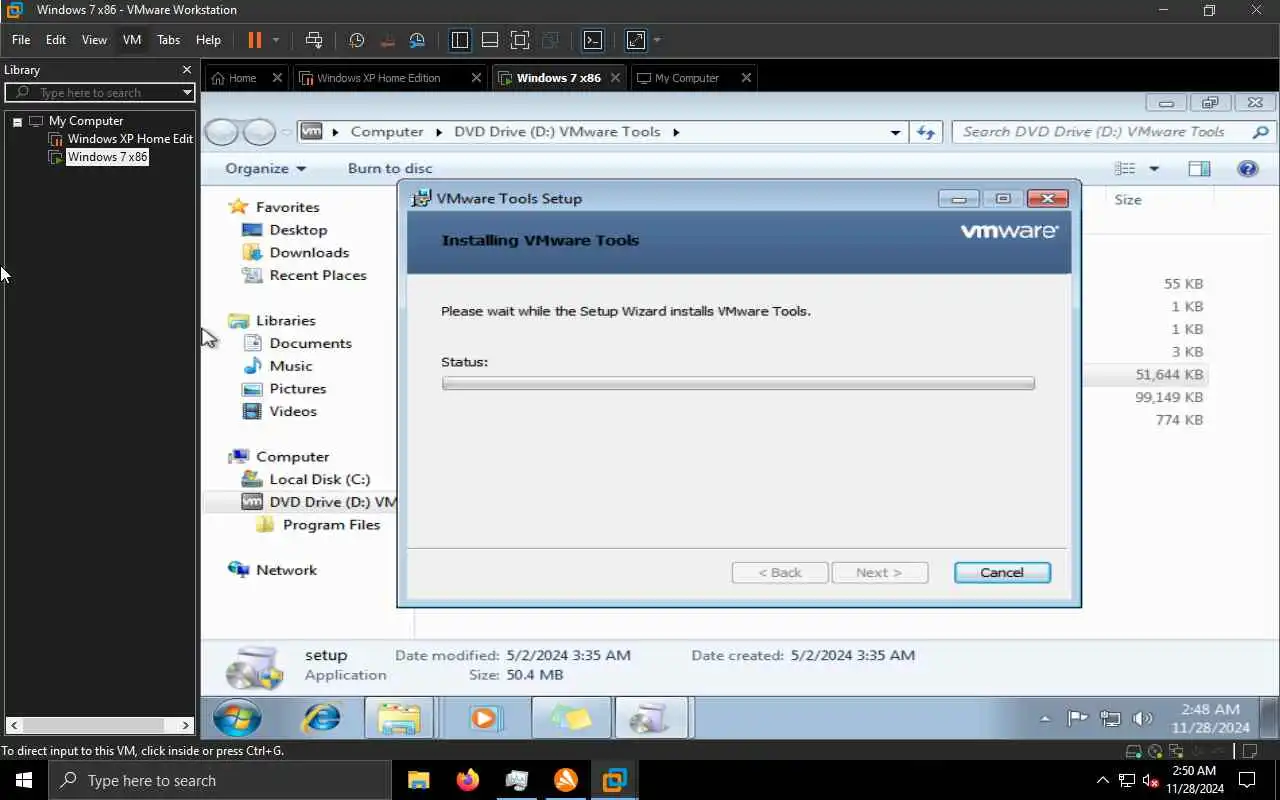The height and width of the screenshot is (800, 1280).
Task: Switch to Windows XP Home Edition tab
Action: (379, 78)
